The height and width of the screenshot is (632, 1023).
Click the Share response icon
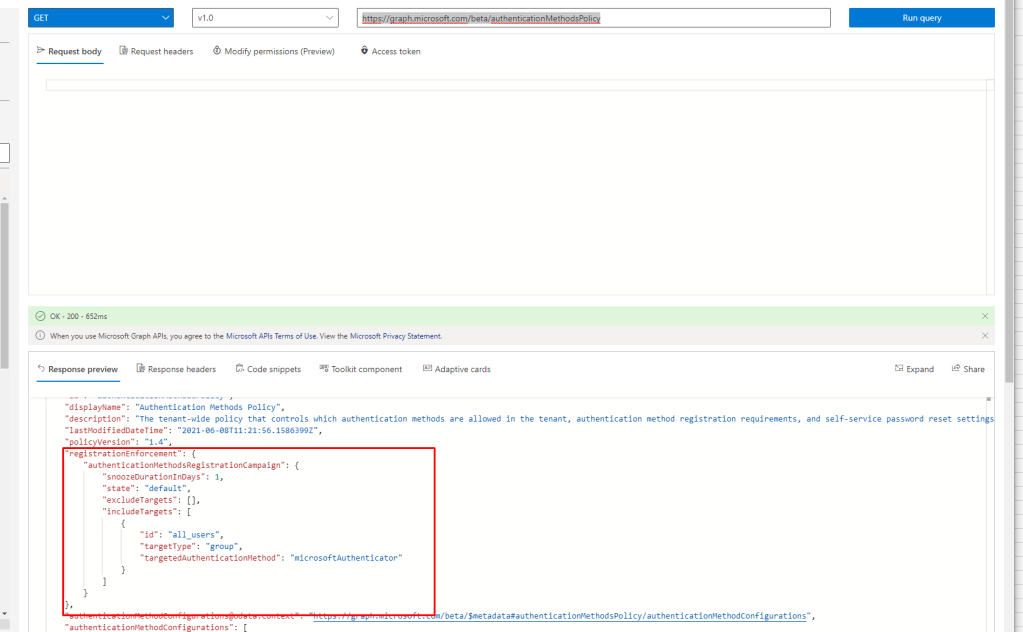pos(968,369)
